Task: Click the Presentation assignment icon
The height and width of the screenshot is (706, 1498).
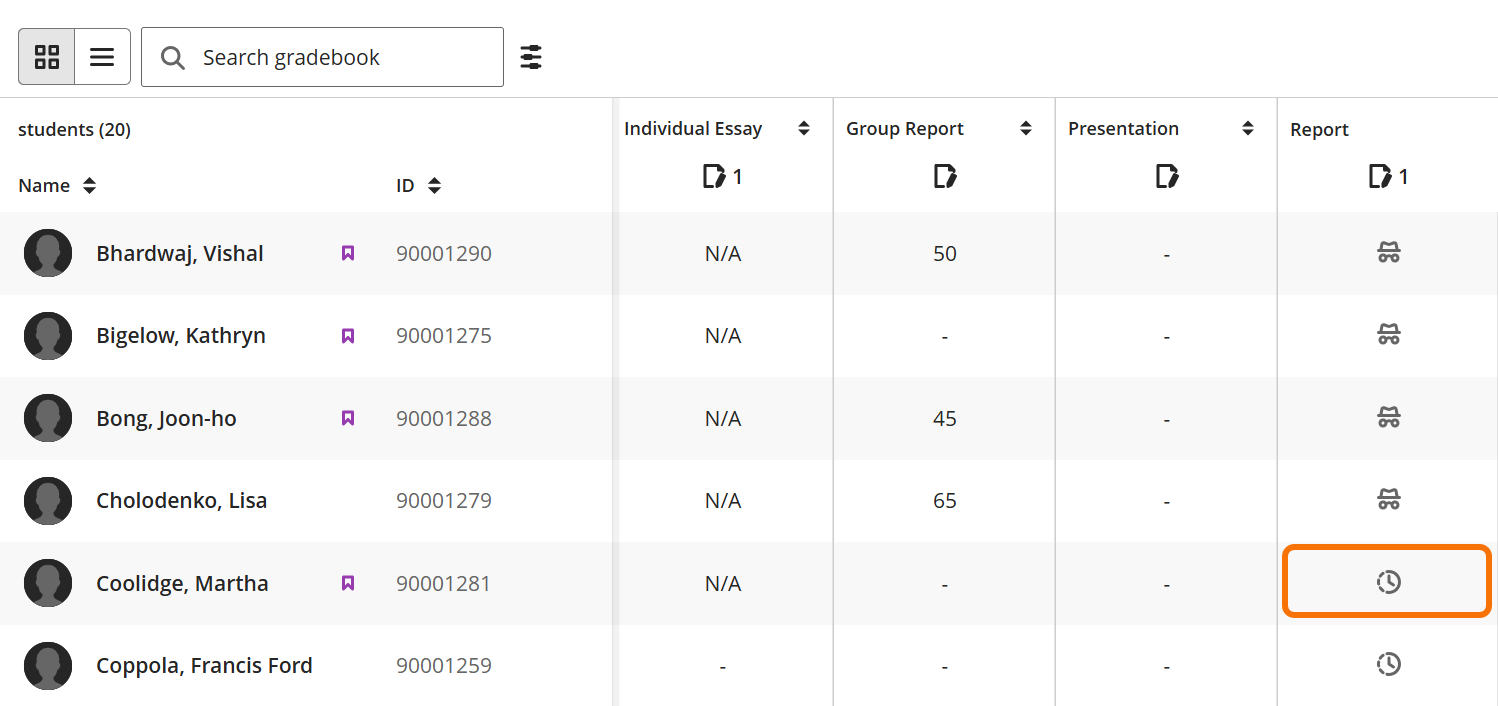Action: (x=1167, y=177)
